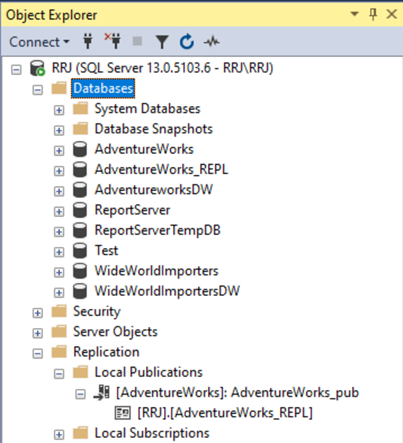Expand the ReportServer database node
The width and height of the screenshot is (403, 443).
(x=59, y=212)
